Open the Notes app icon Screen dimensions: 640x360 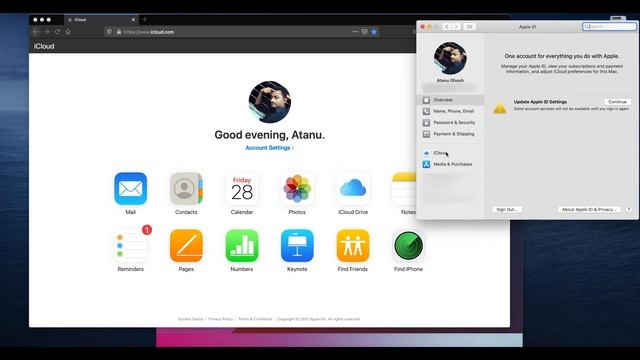pyautogui.click(x=404, y=189)
